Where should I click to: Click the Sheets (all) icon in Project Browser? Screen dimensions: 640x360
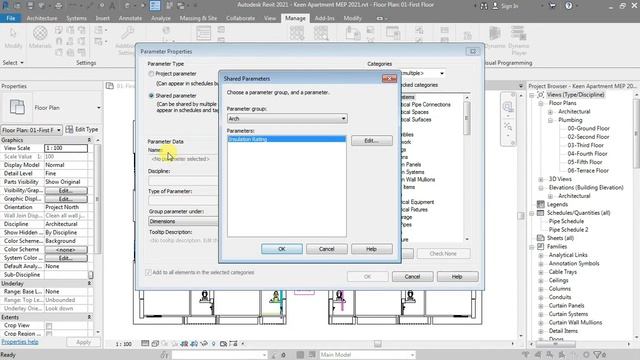(x=541, y=238)
